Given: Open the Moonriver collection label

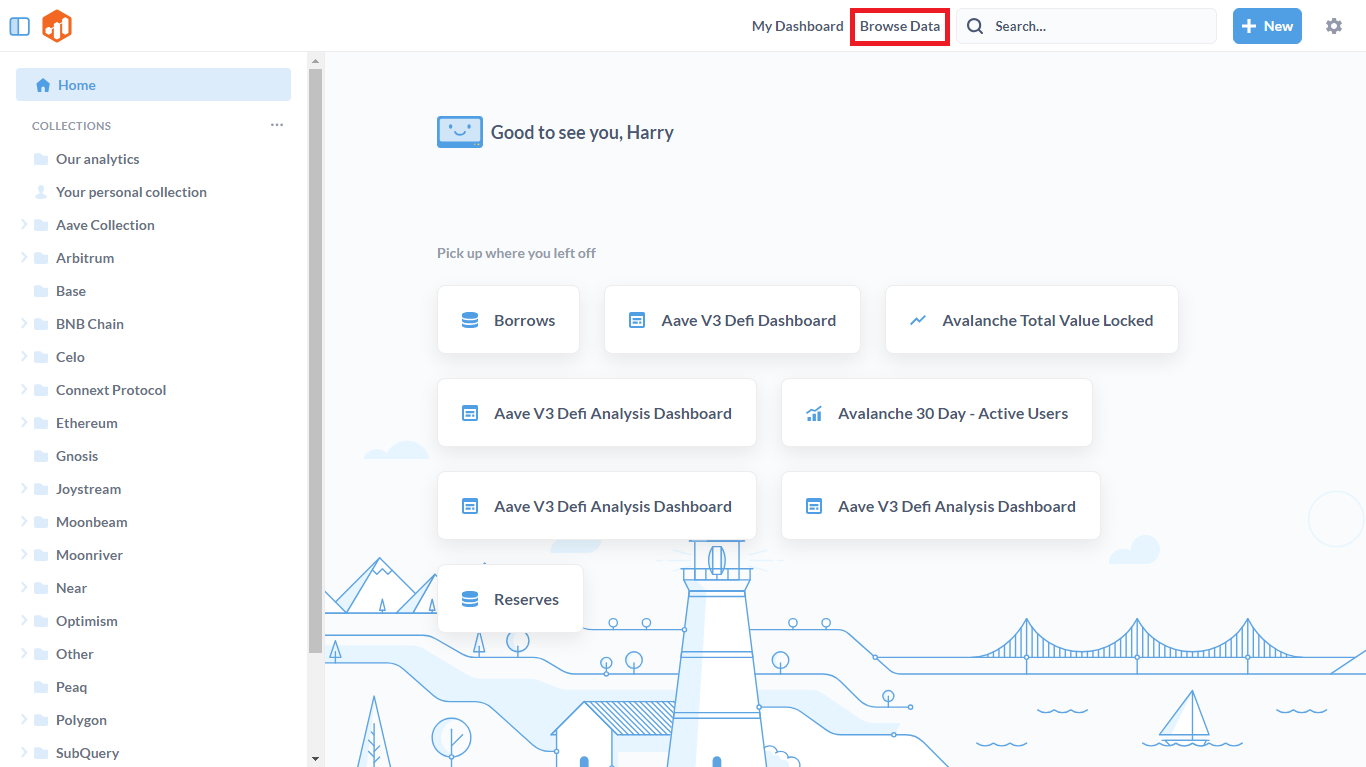Looking at the screenshot, I should click(x=89, y=555).
